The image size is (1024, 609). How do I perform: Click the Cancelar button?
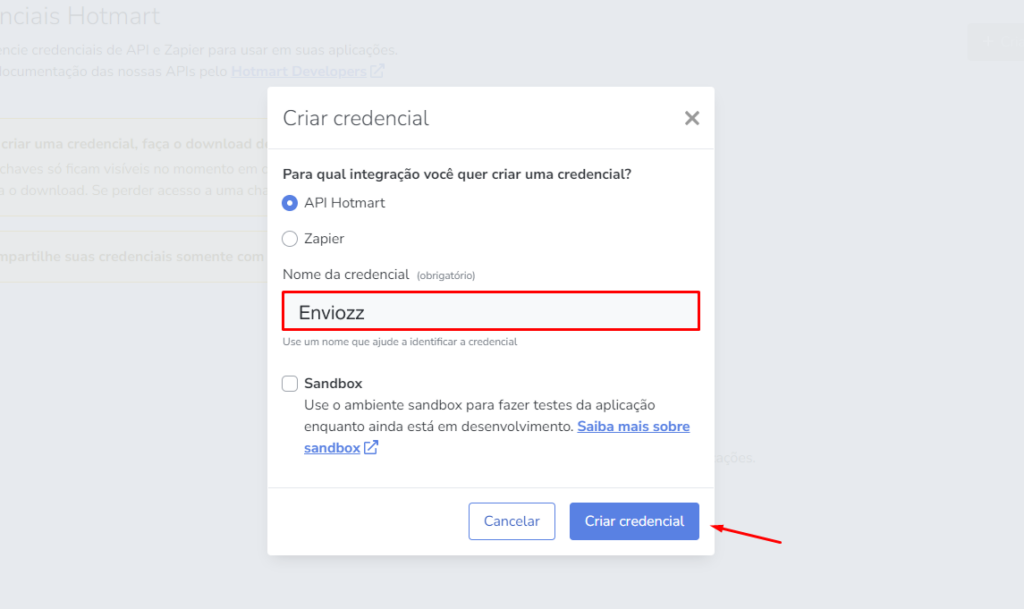[x=511, y=521]
